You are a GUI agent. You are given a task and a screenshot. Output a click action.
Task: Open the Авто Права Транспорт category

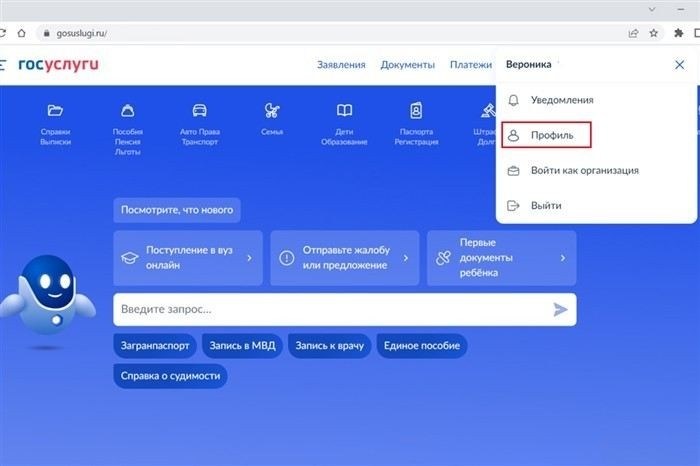click(x=200, y=124)
